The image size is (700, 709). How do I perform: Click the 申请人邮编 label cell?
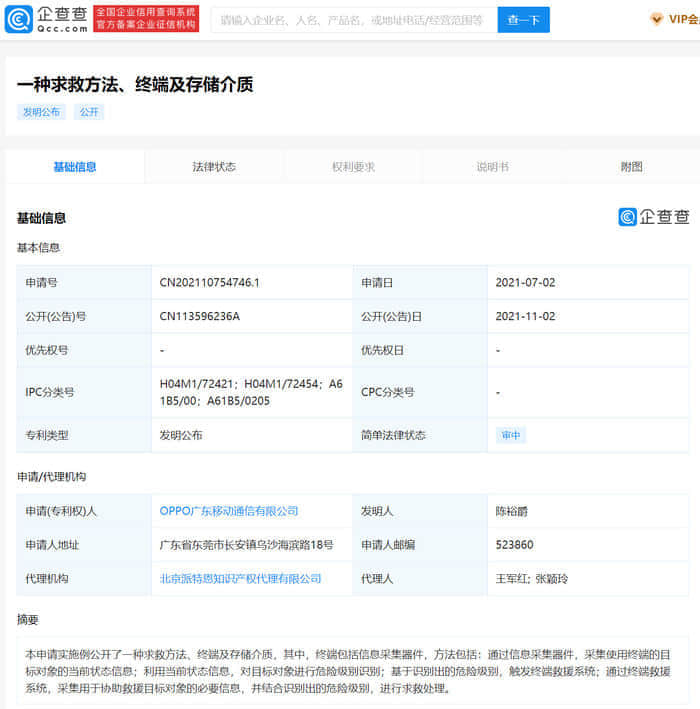420,545
